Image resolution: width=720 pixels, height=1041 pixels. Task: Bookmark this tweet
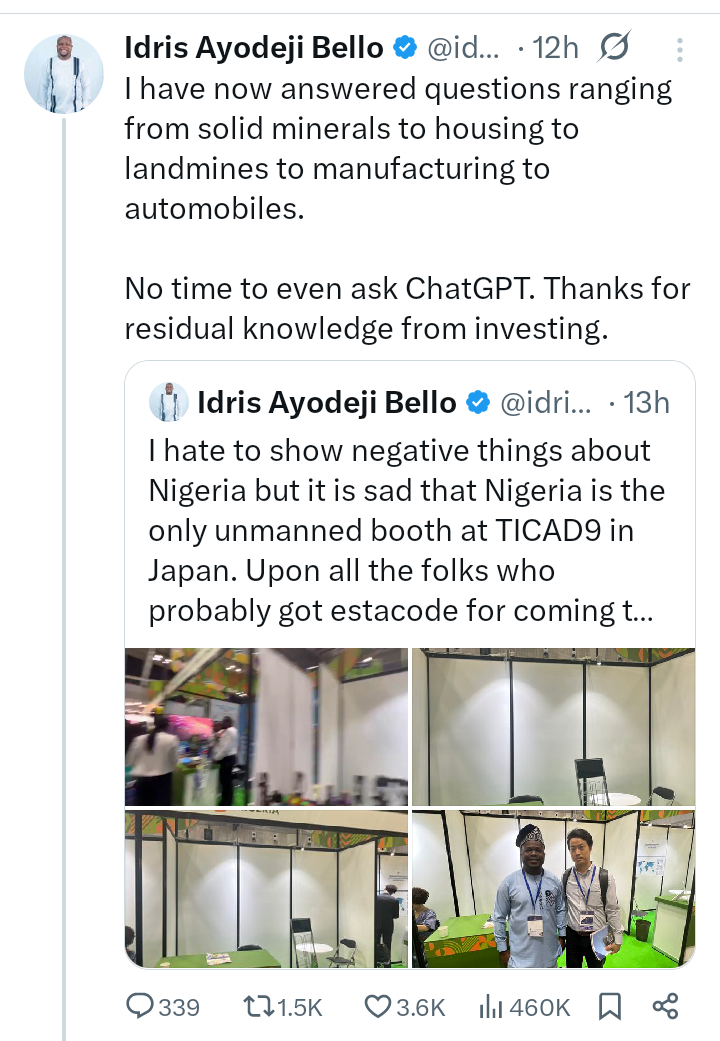(608, 1006)
